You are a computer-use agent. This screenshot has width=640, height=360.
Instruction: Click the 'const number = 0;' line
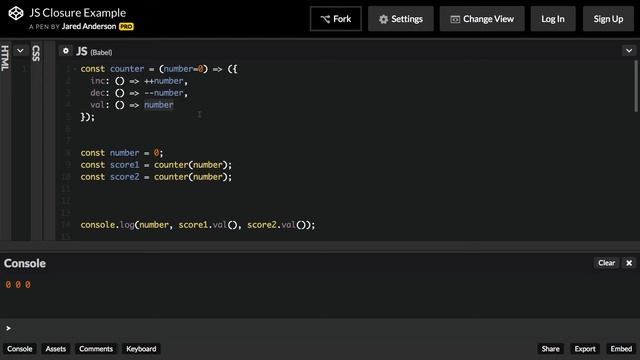pos(122,153)
